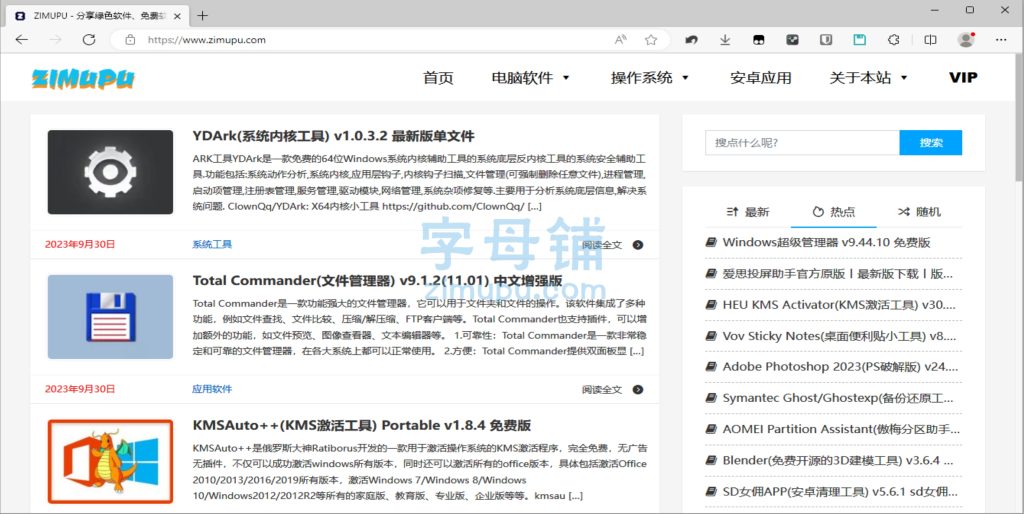Image resolution: width=1024 pixels, height=514 pixels.
Task: Click 阅读全文 for YDArk article
Action: [602, 245]
